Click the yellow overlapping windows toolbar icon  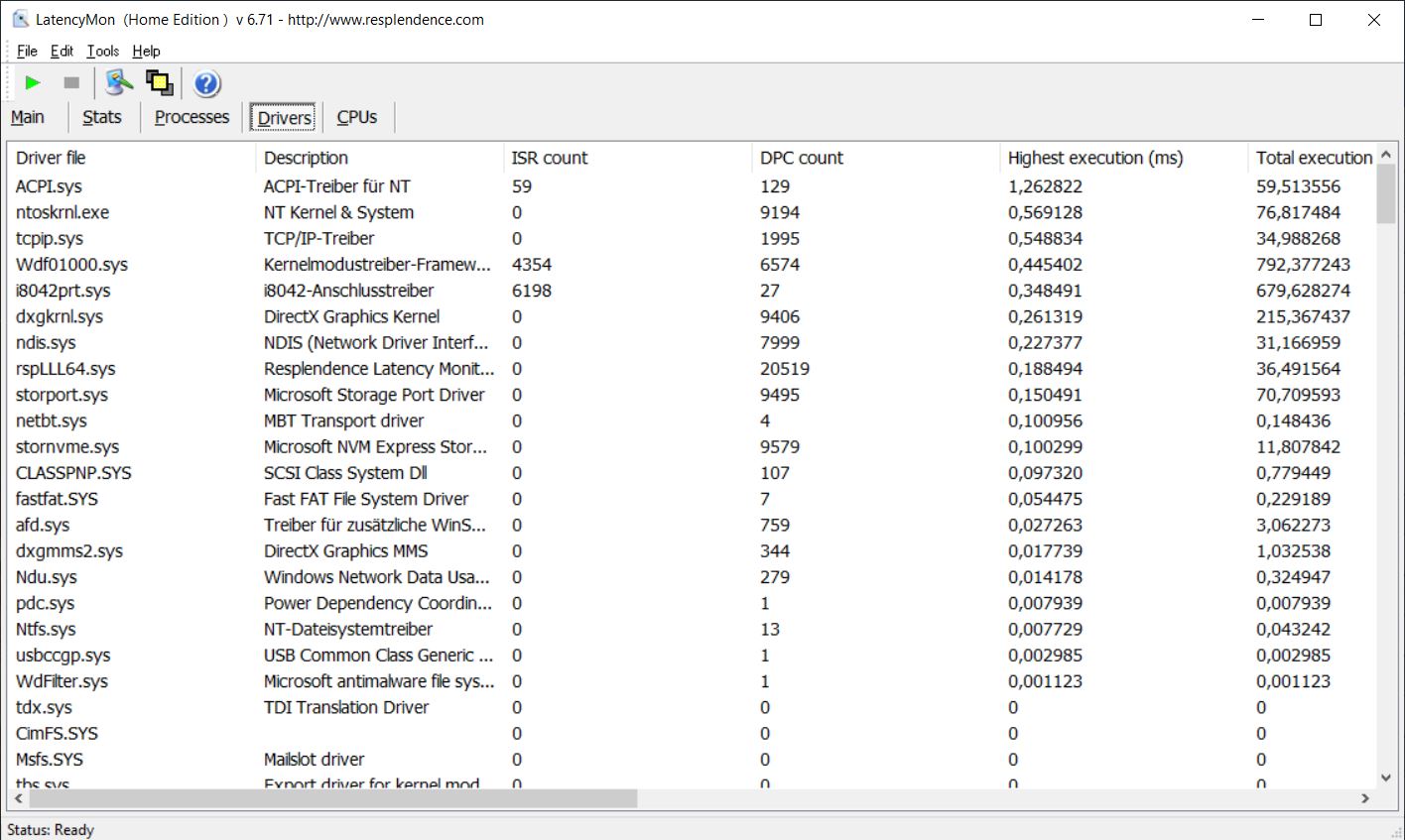point(160,83)
